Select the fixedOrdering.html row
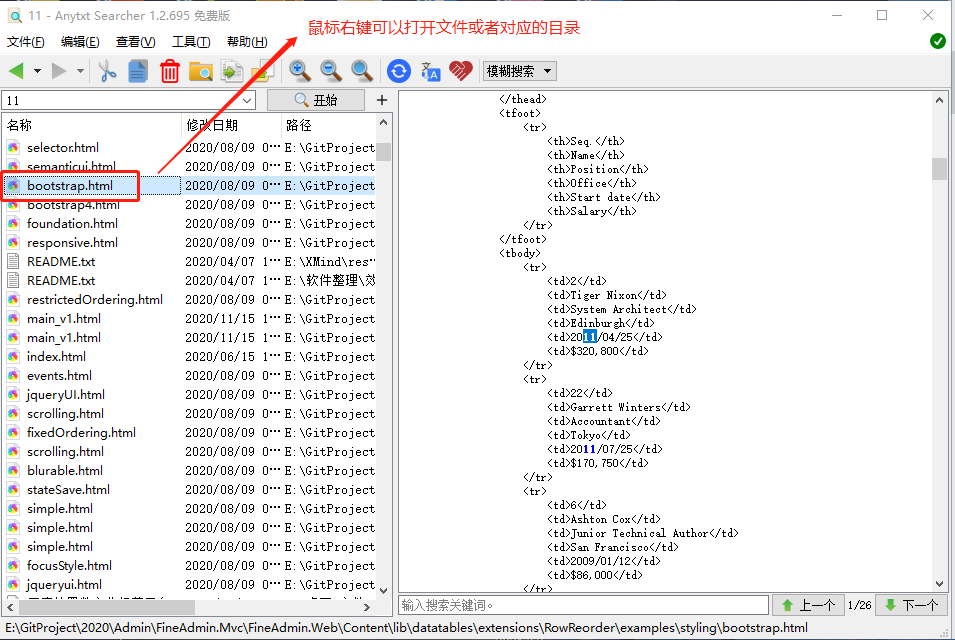The width and height of the screenshot is (955, 640). 189,432
